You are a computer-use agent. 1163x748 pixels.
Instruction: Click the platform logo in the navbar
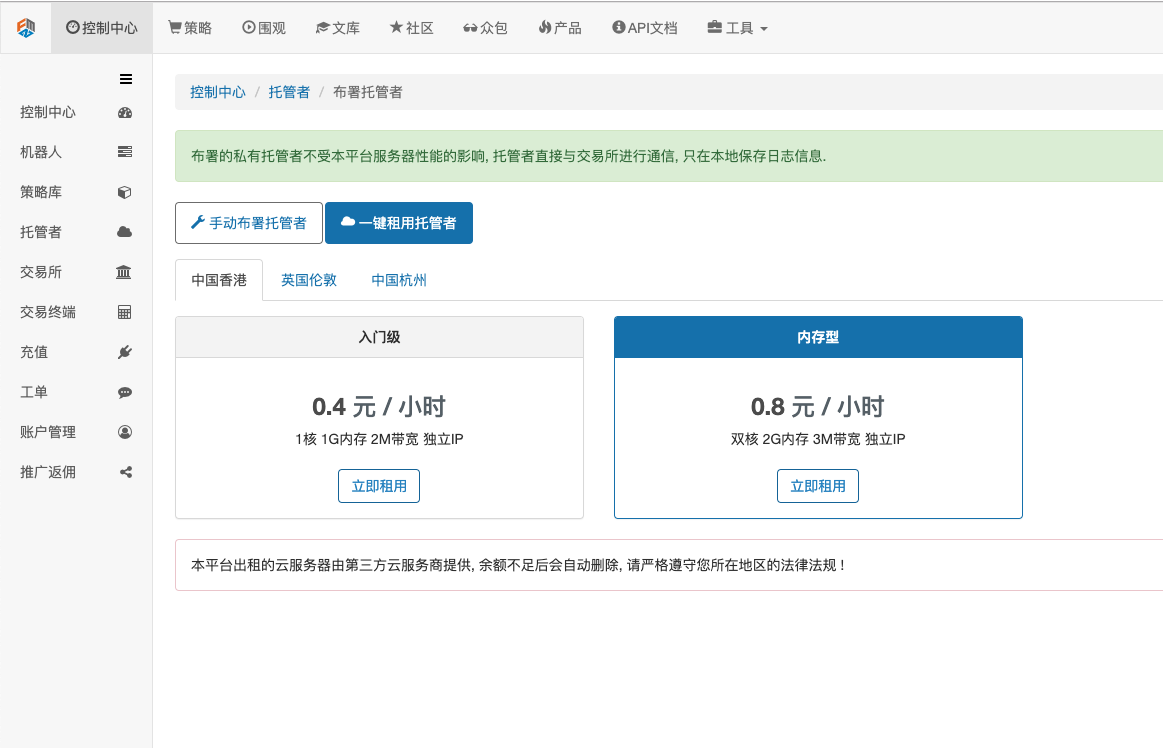tap(26, 27)
